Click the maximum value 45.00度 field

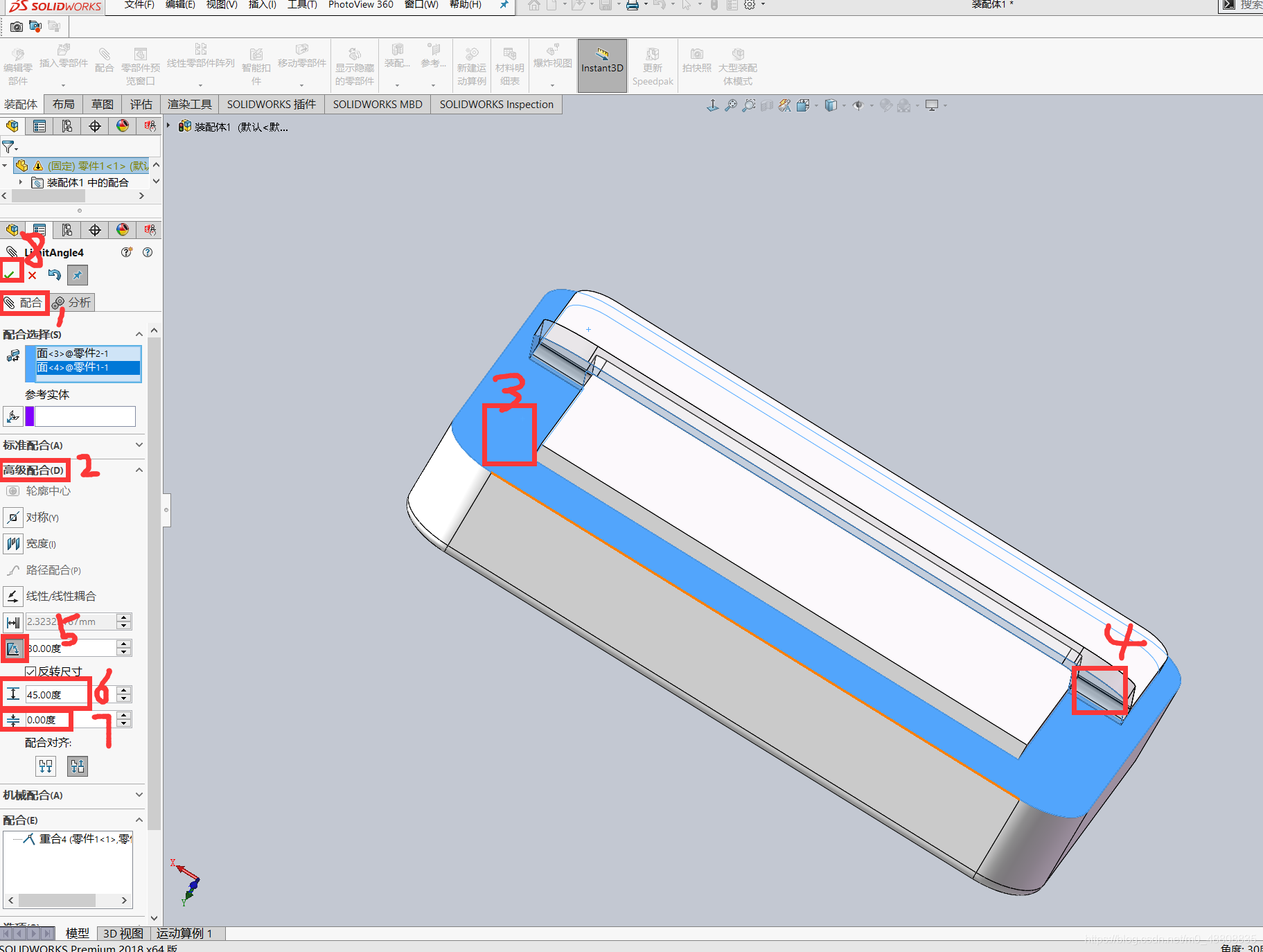click(x=71, y=694)
